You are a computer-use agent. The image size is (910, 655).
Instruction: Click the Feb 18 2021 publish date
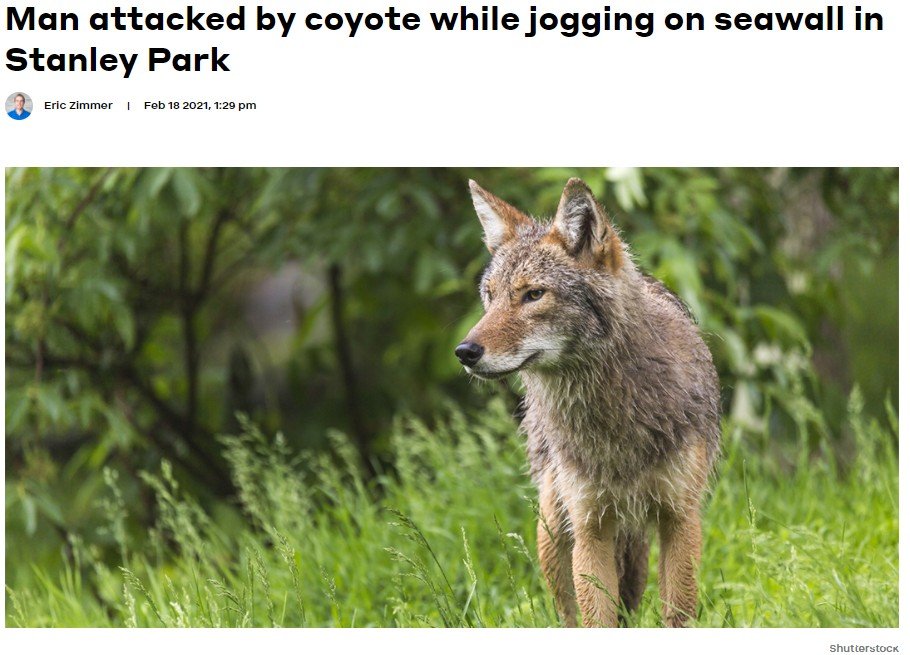coord(176,106)
